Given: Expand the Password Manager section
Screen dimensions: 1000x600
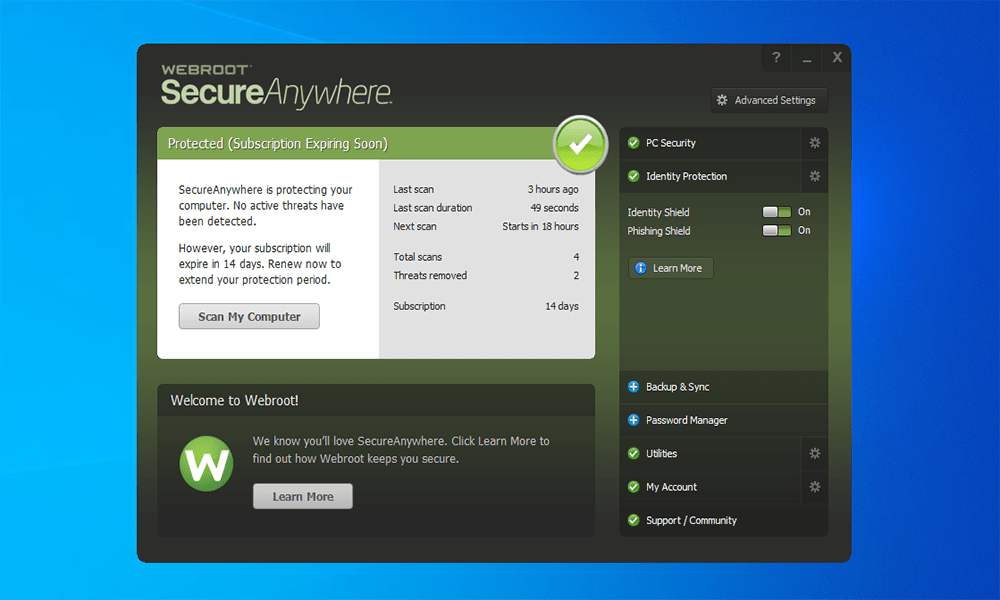Looking at the screenshot, I should coord(724,420).
